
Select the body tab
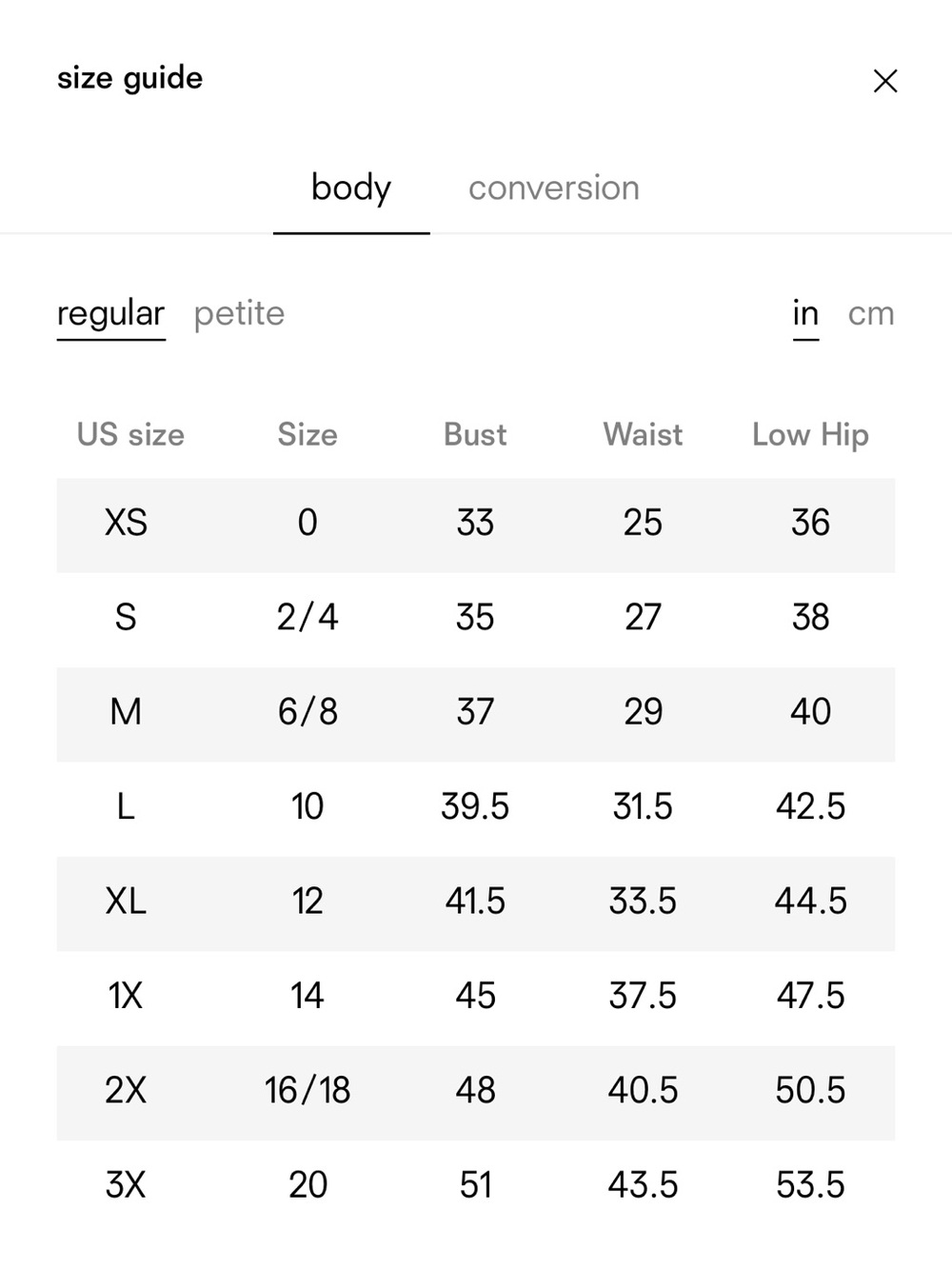[351, 188]
